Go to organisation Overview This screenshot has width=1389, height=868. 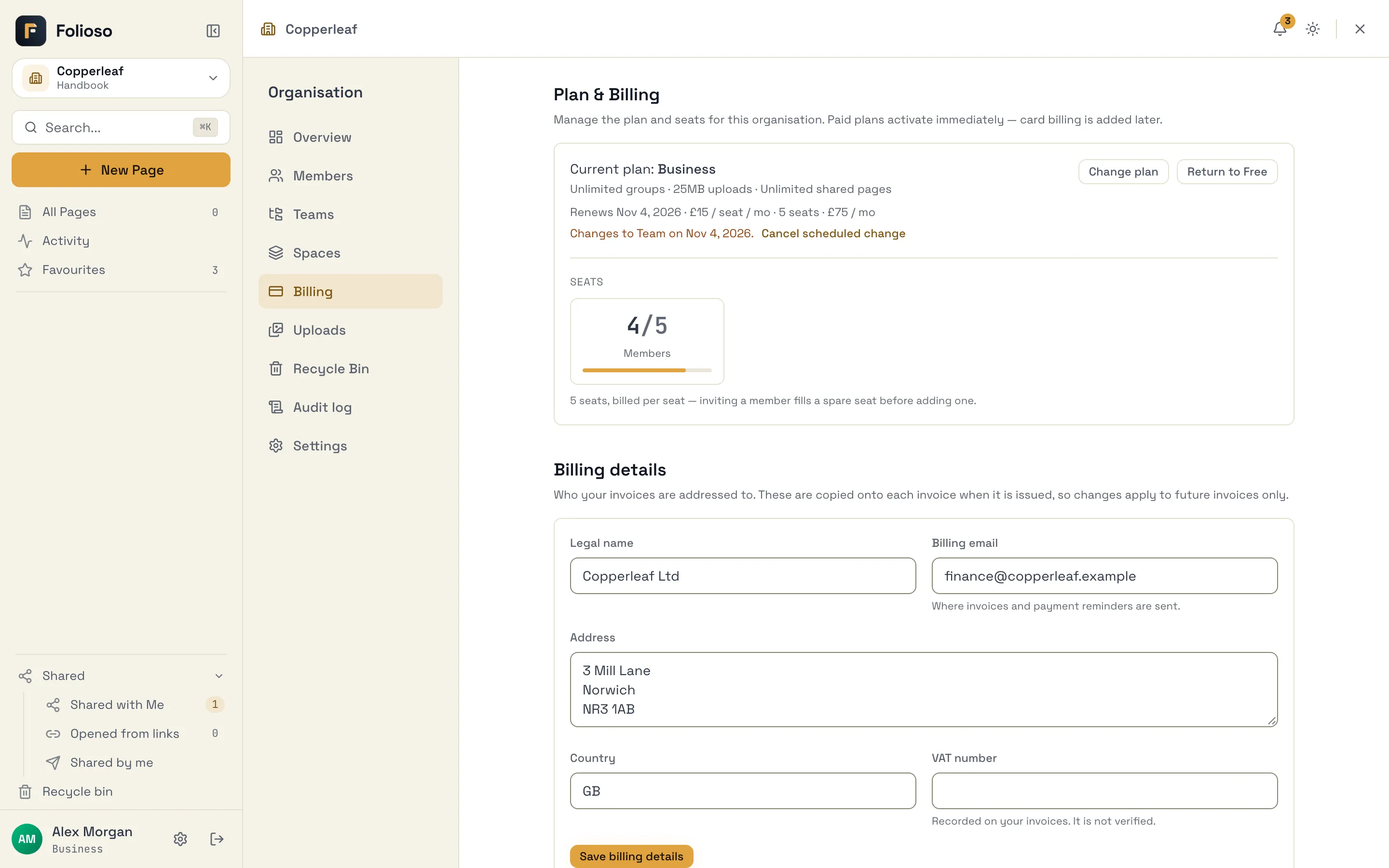click(x=351, y=137)
